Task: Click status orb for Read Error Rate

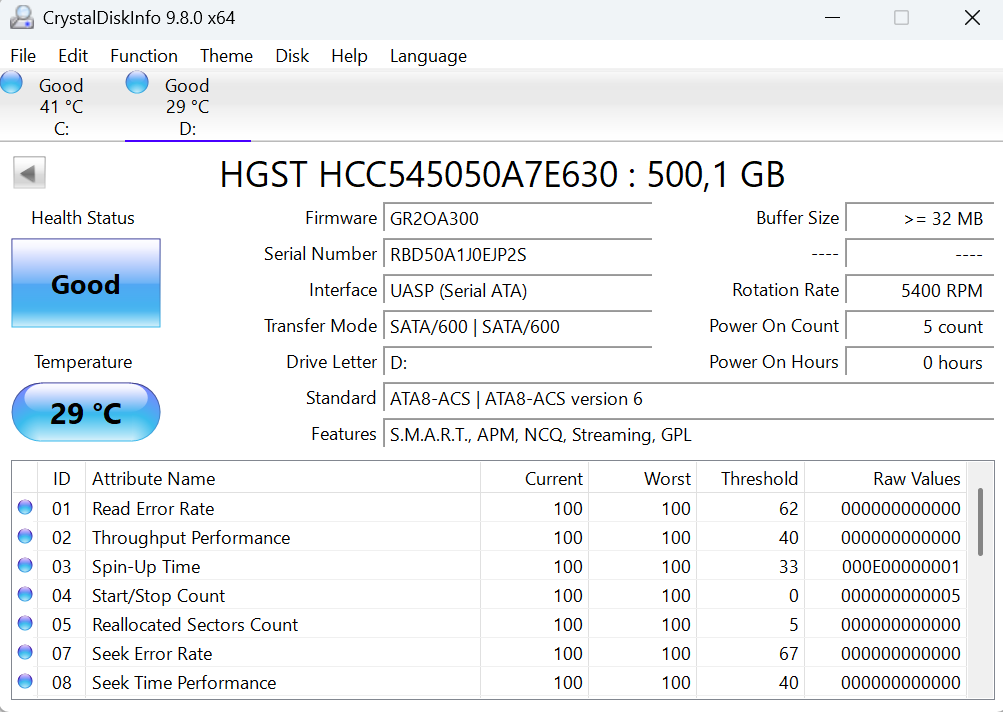Action: click(25, 507)
